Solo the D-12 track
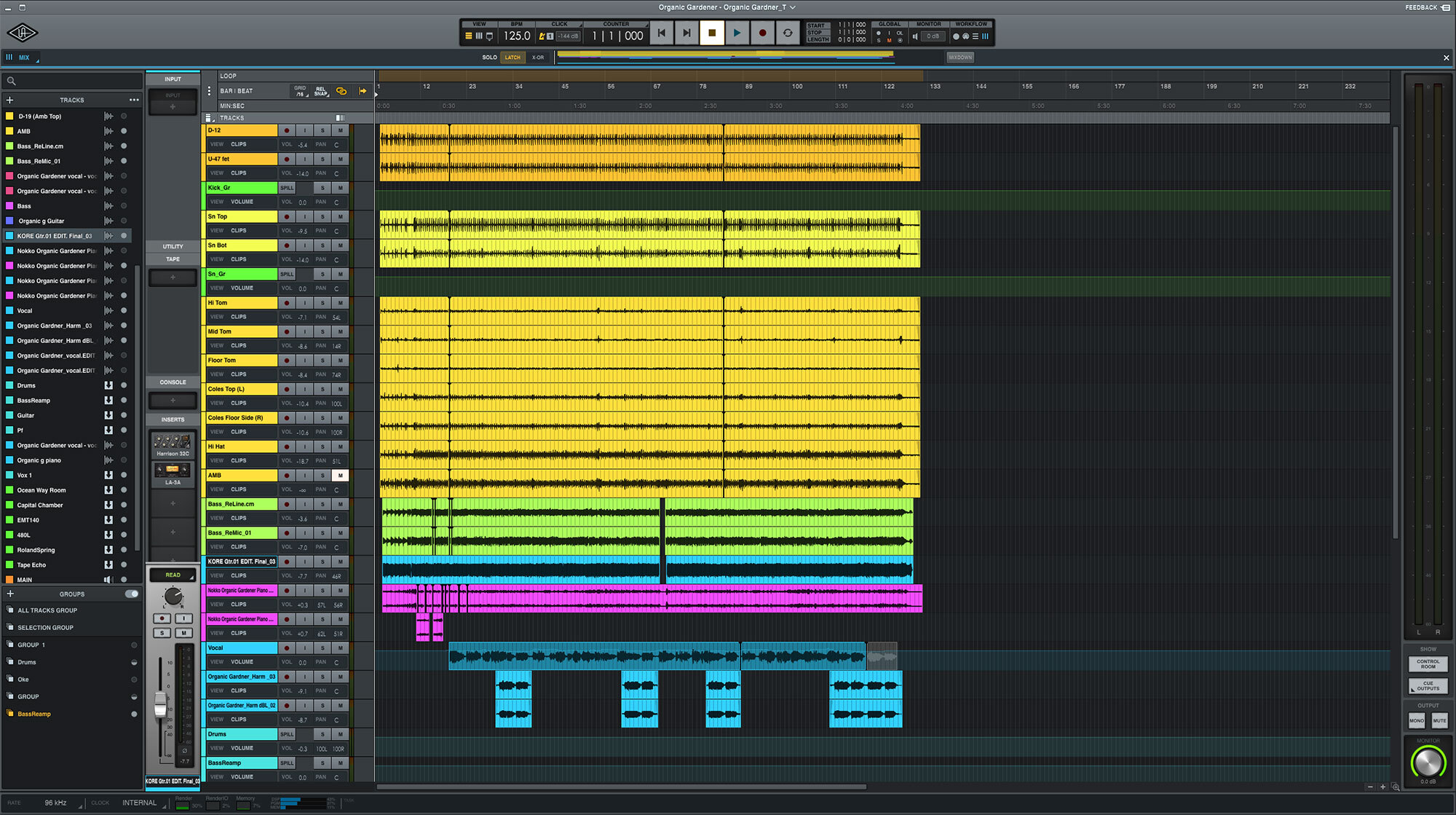Image resolution: width=1456 pixels, height=815 pixels. (323, 130)
